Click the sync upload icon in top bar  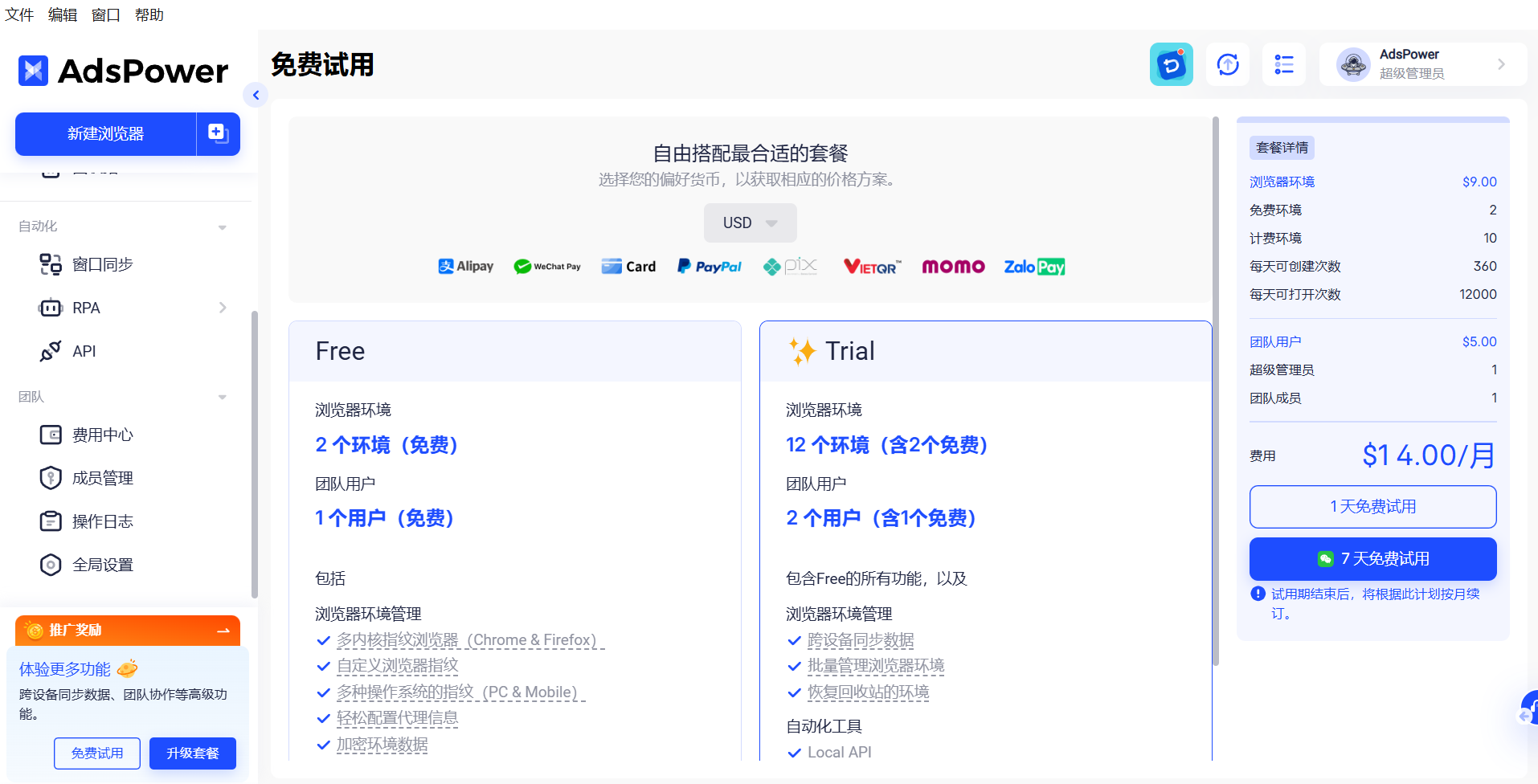click(1227, 64)
